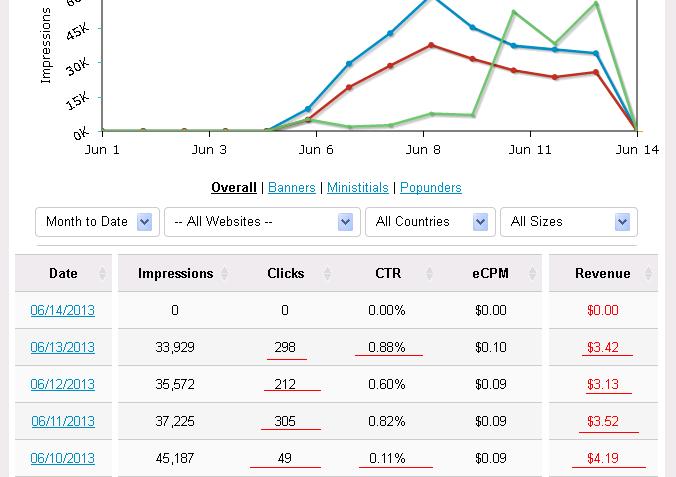This screenshot has height=477, width=676.
Task: Follow the 06/11/2013 date link
Action: (x=62, y=421)
